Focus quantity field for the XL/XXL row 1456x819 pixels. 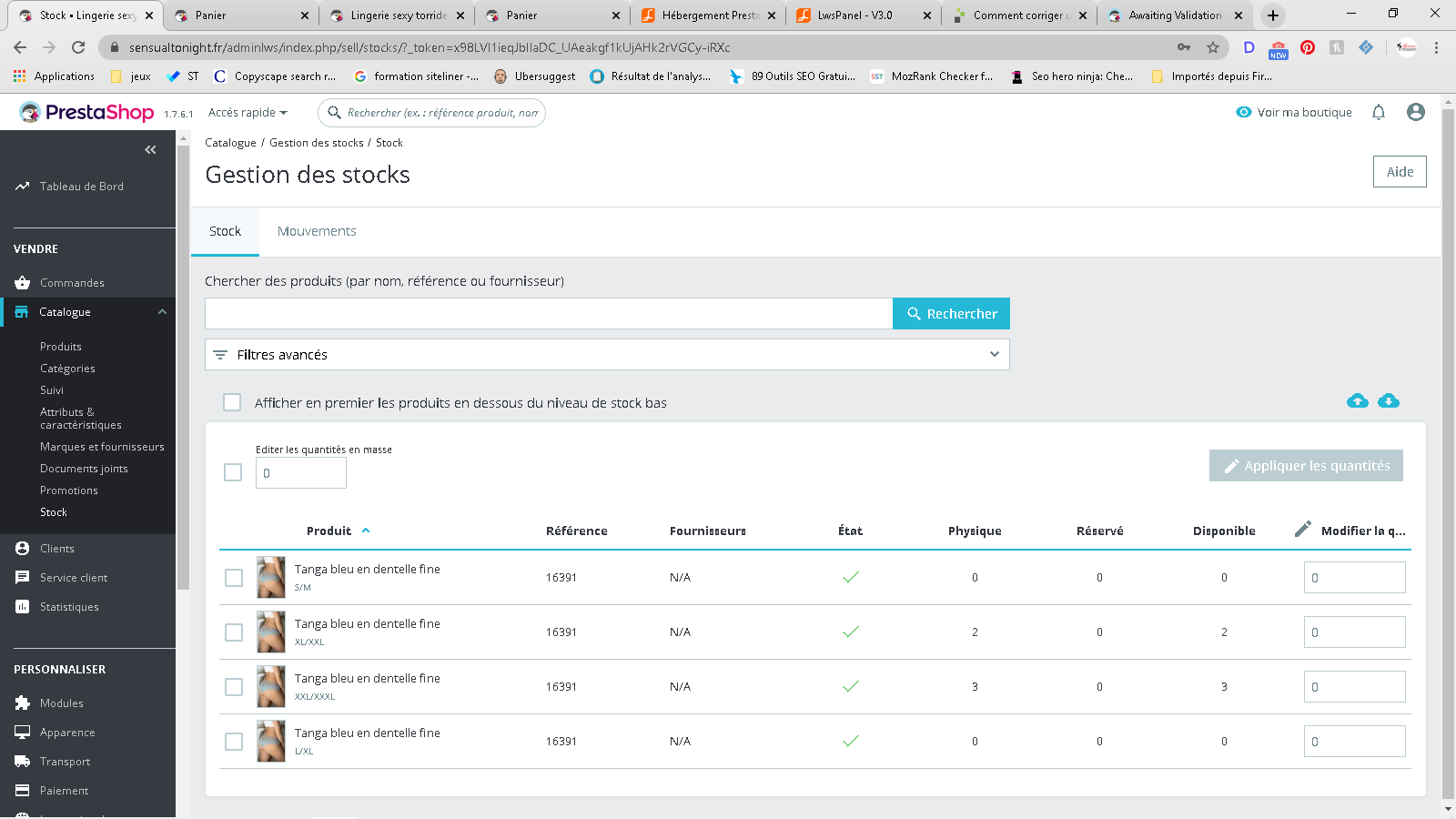1354,632
